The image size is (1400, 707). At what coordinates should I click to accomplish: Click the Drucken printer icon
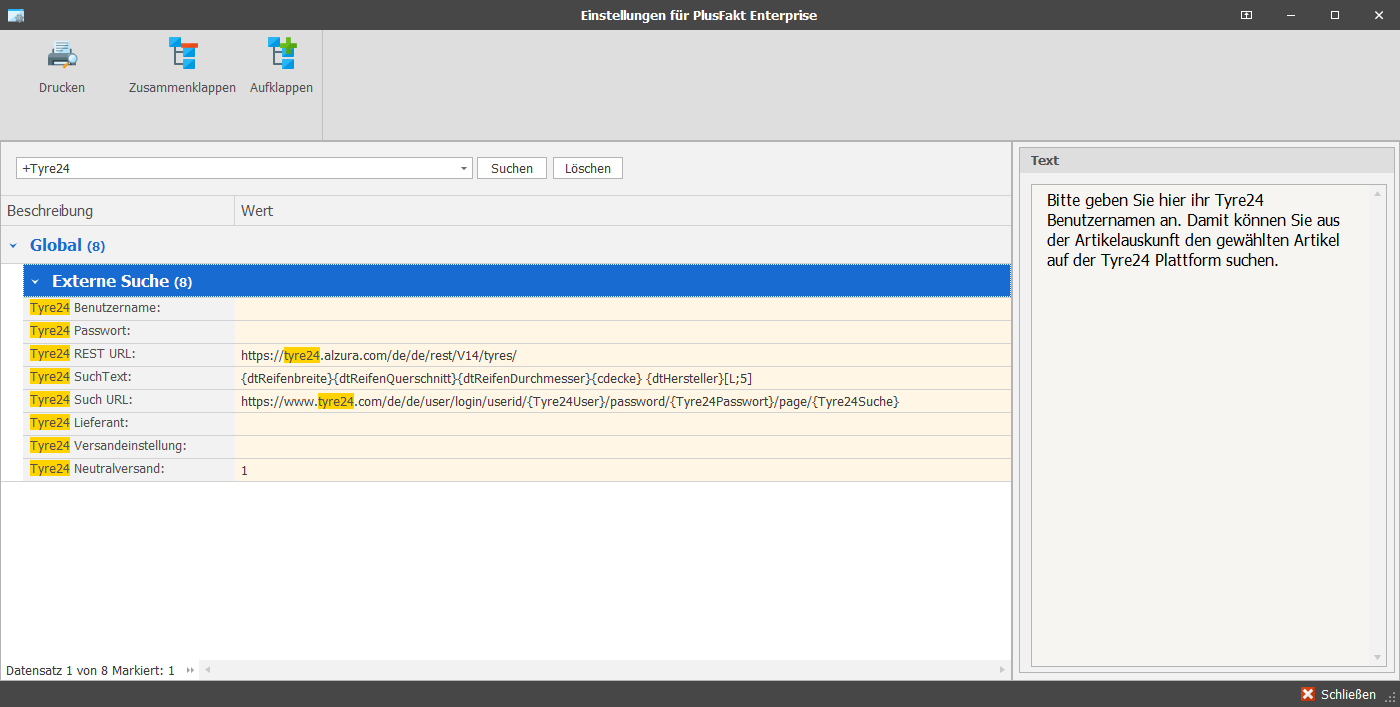tap(62, 55)
